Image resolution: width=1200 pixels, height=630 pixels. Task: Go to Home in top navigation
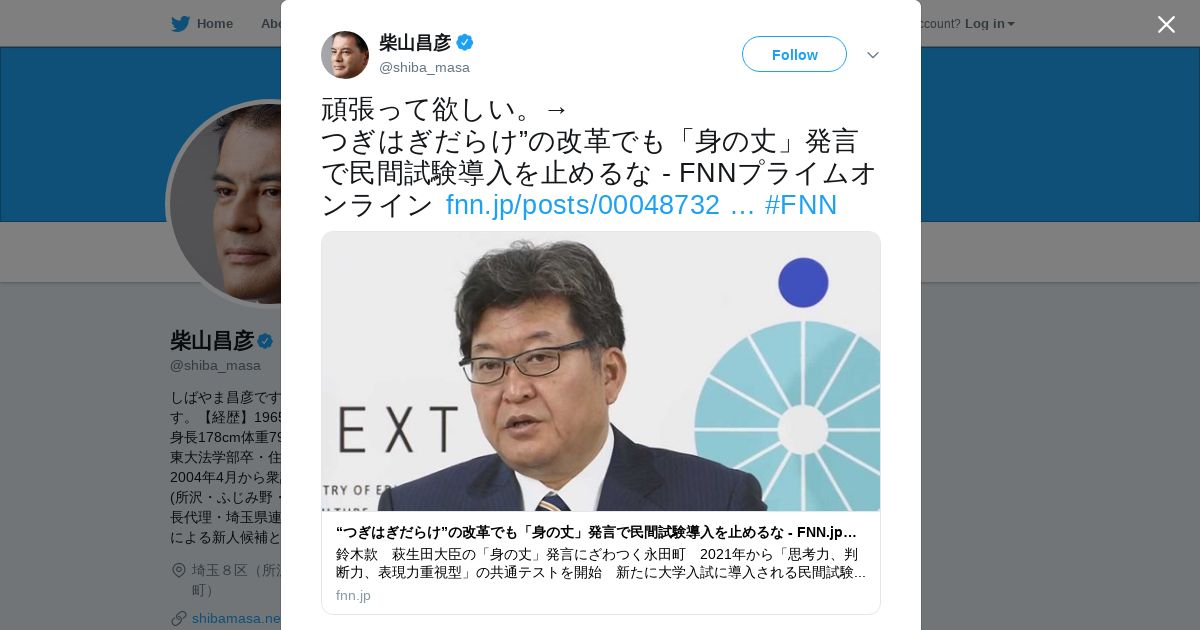coord(214,24)
